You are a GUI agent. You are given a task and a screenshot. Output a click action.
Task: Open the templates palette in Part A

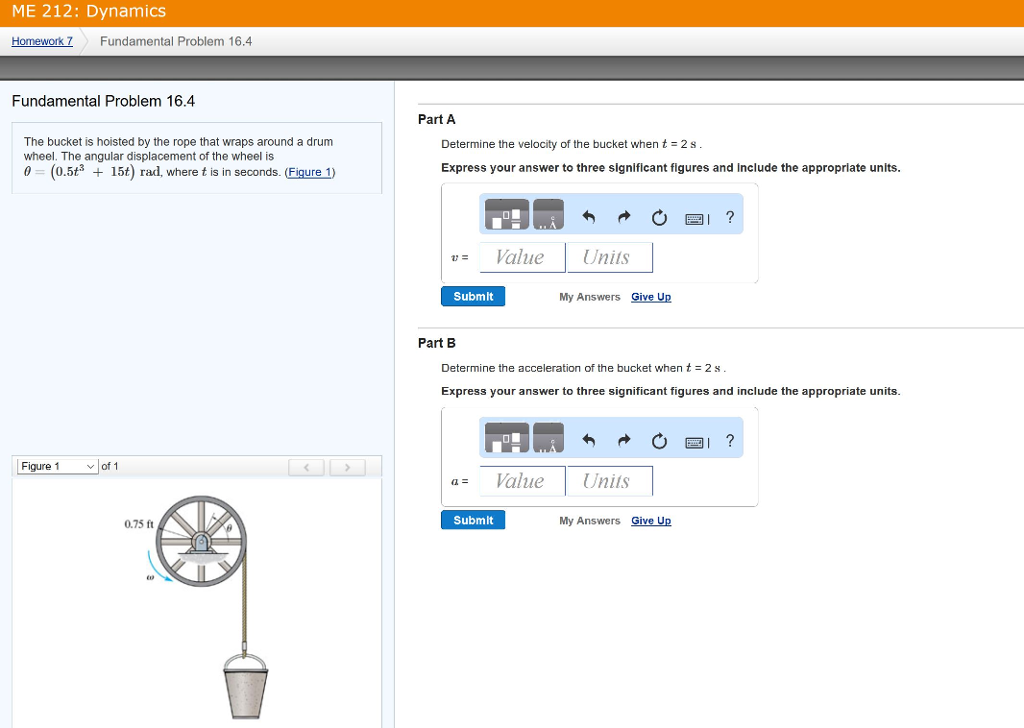[507, 215]
